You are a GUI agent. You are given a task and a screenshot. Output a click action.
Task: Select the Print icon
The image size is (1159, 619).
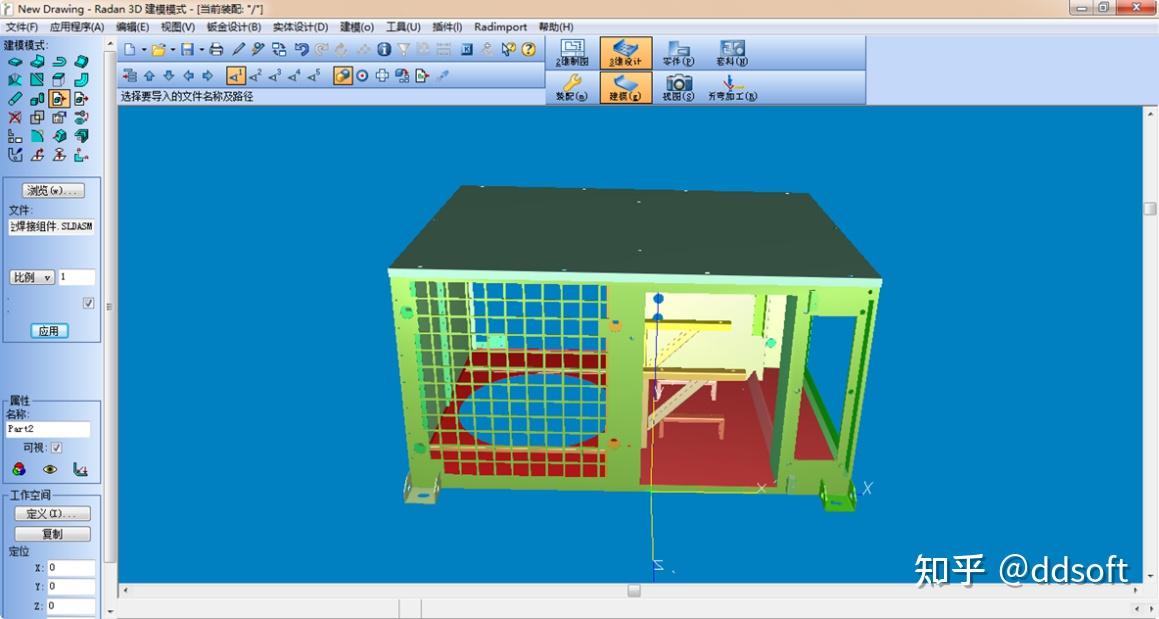215,50
